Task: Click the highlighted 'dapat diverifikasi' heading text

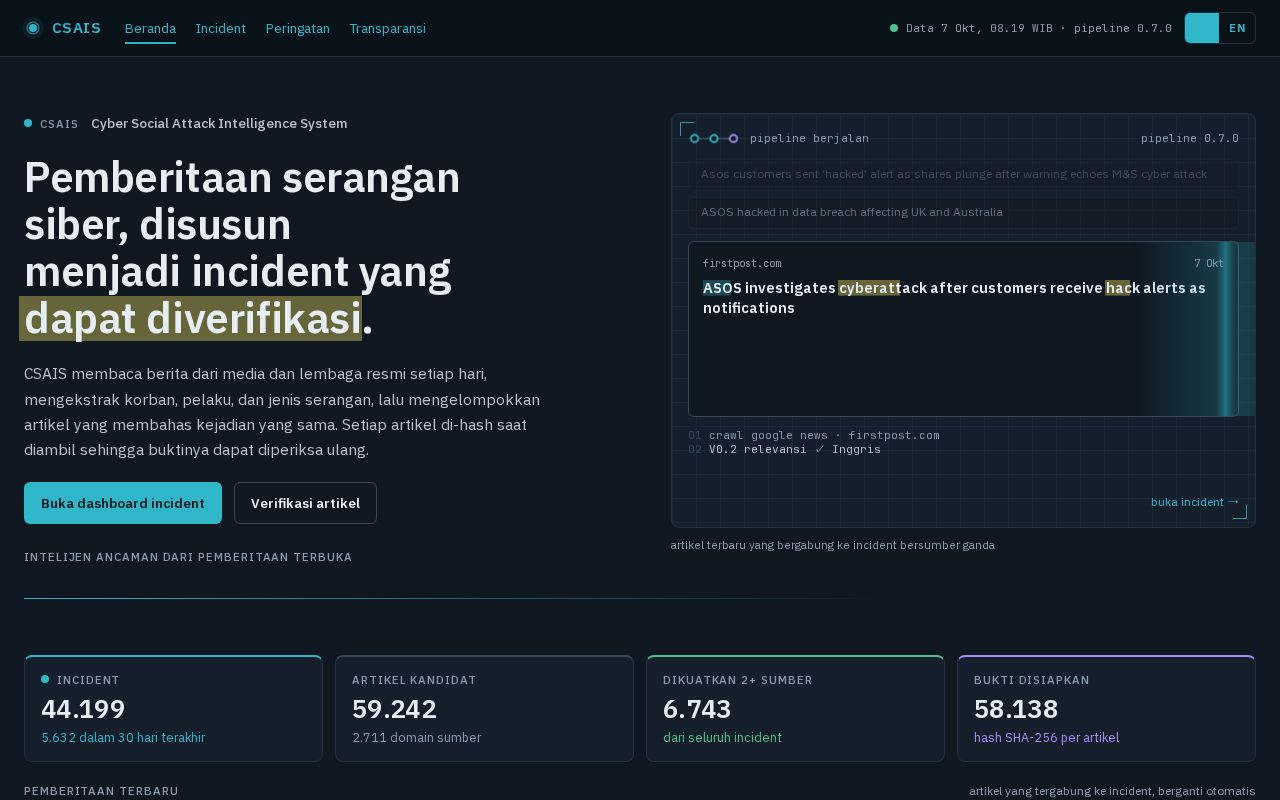Action: tap(192, 319)
